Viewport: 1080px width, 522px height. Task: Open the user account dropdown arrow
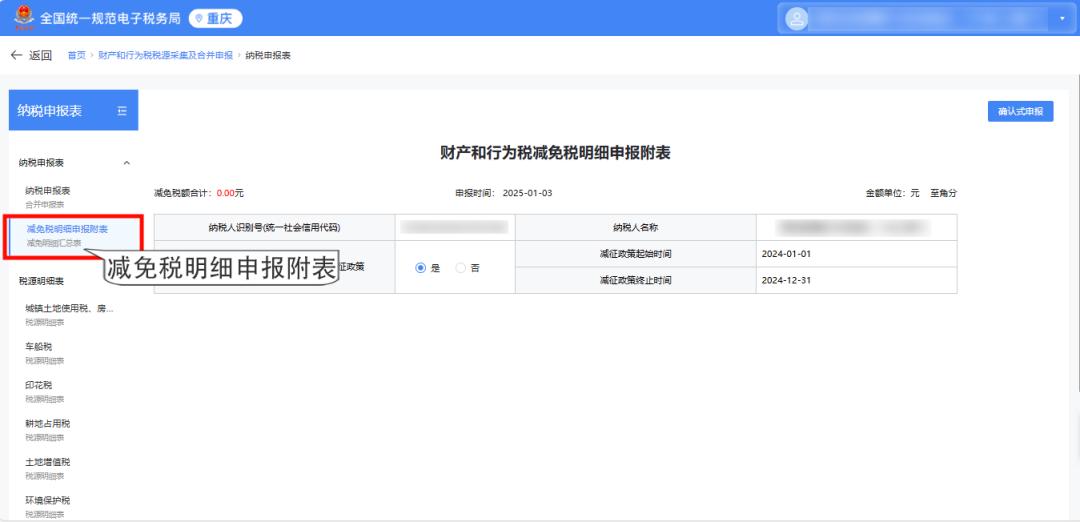point(1062,19)
